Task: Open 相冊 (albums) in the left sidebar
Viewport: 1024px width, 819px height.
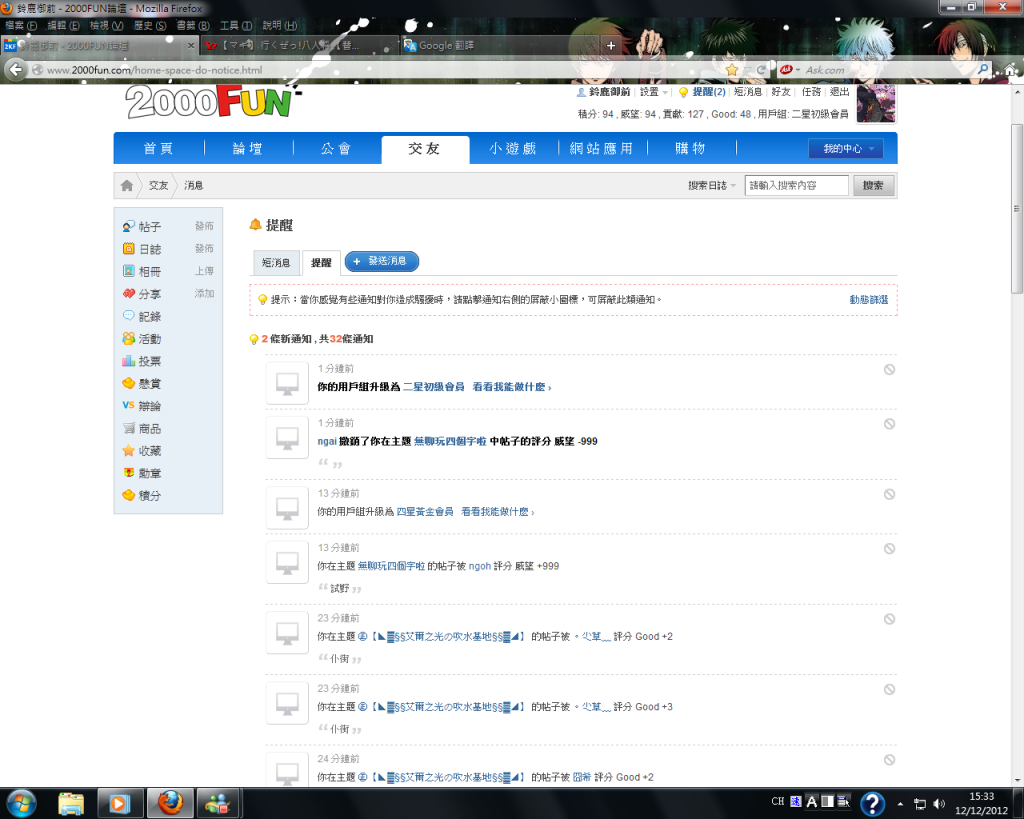Action: [x=149, y=271]
